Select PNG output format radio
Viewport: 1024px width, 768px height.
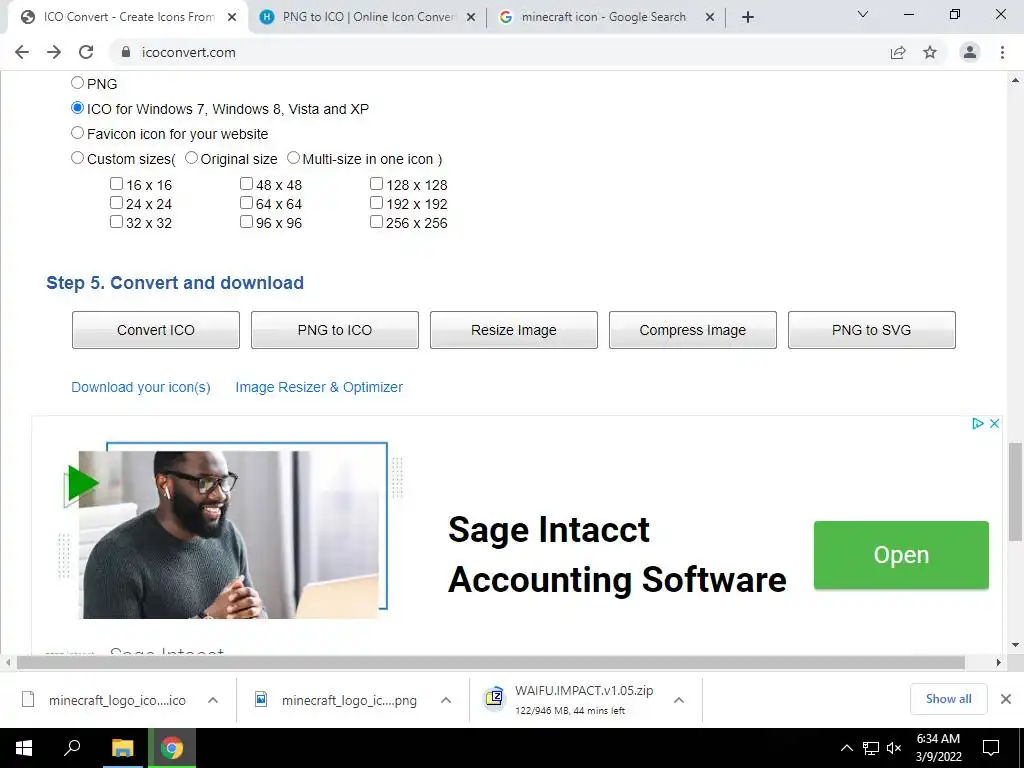(x=77, y=83)
